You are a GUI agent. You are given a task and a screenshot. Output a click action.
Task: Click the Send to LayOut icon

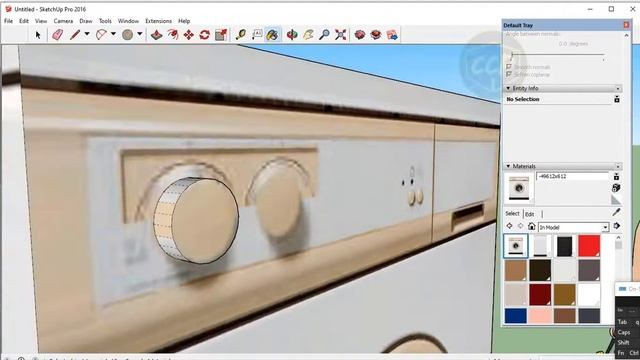[x=392, y=35]
